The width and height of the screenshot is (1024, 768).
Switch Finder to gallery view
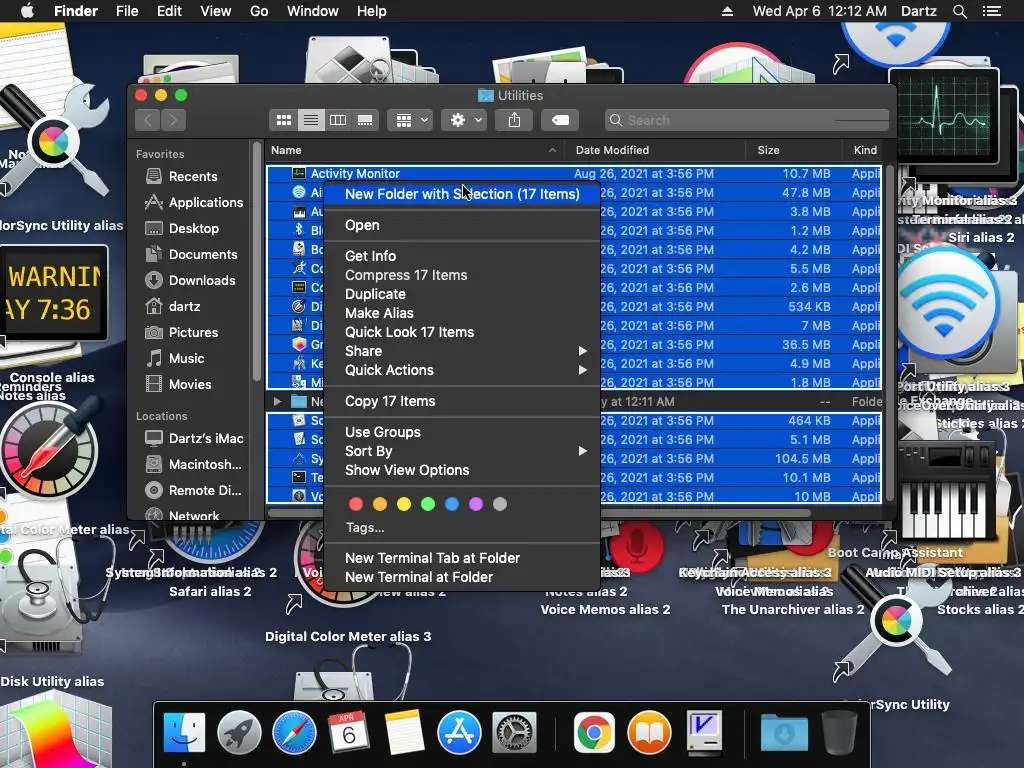(x=365, y=120)
